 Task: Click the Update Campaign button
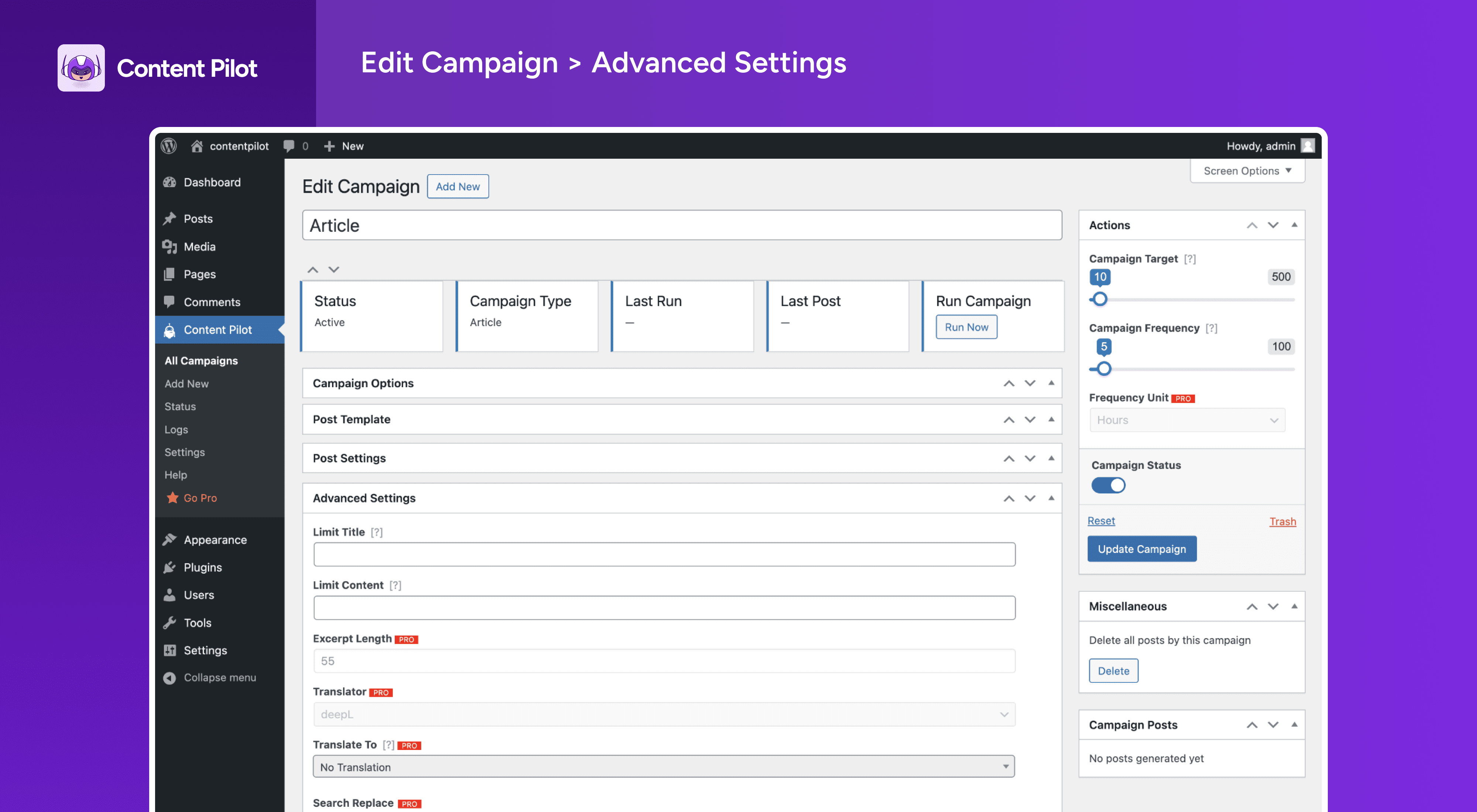click(1142, 549)
